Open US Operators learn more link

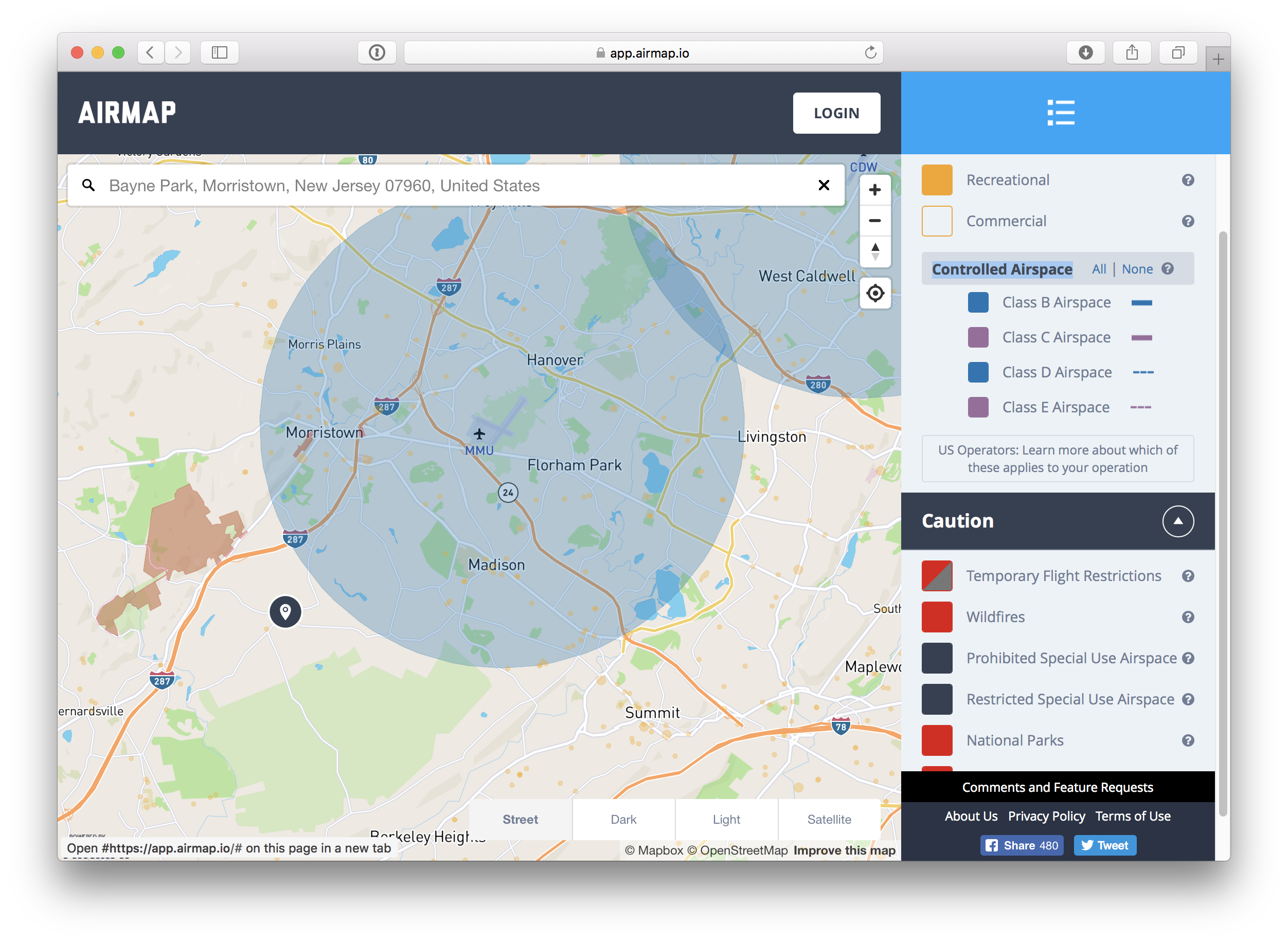[1058, 458]
